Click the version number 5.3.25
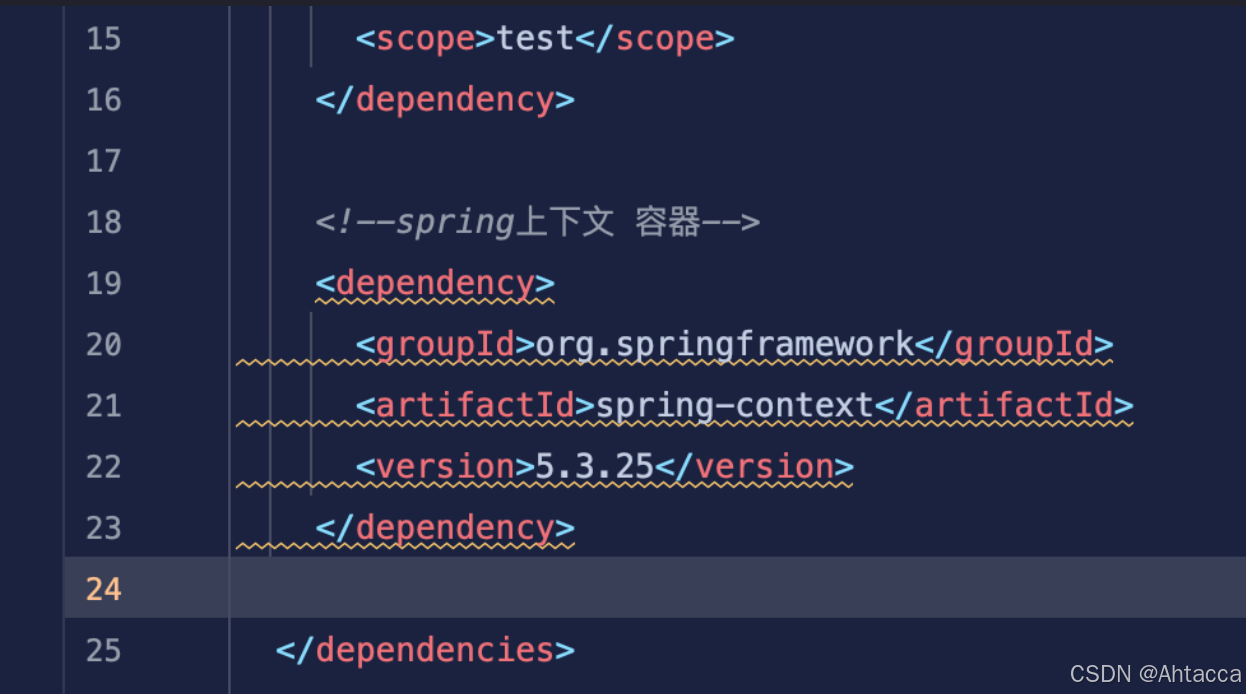The image size is (1246, 694). click(x=595, y=467)
